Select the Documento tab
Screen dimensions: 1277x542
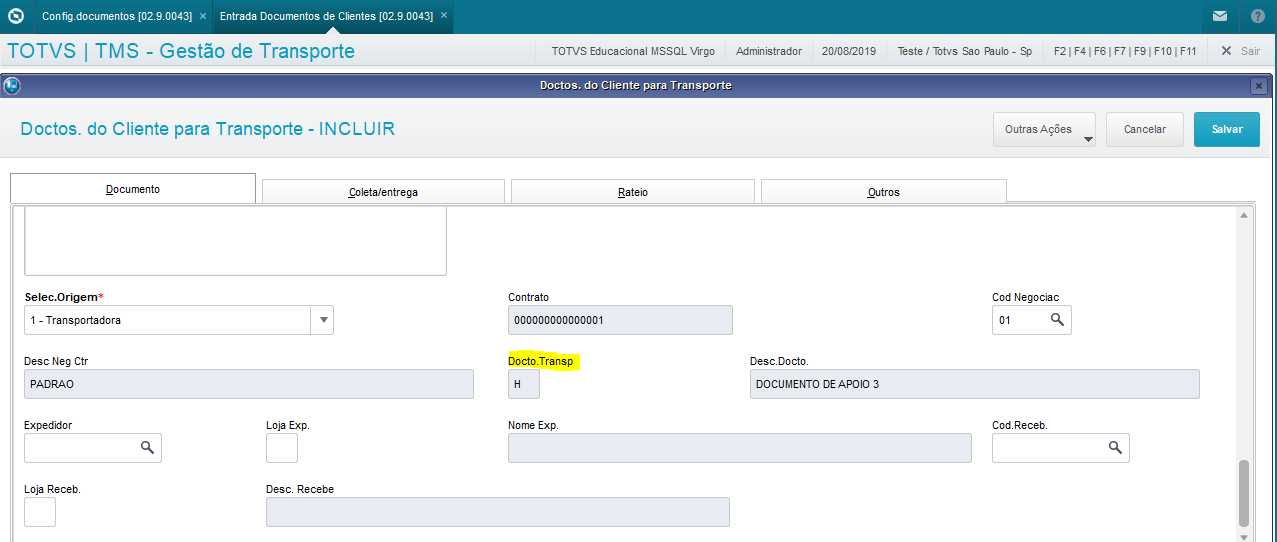[133, 189]
